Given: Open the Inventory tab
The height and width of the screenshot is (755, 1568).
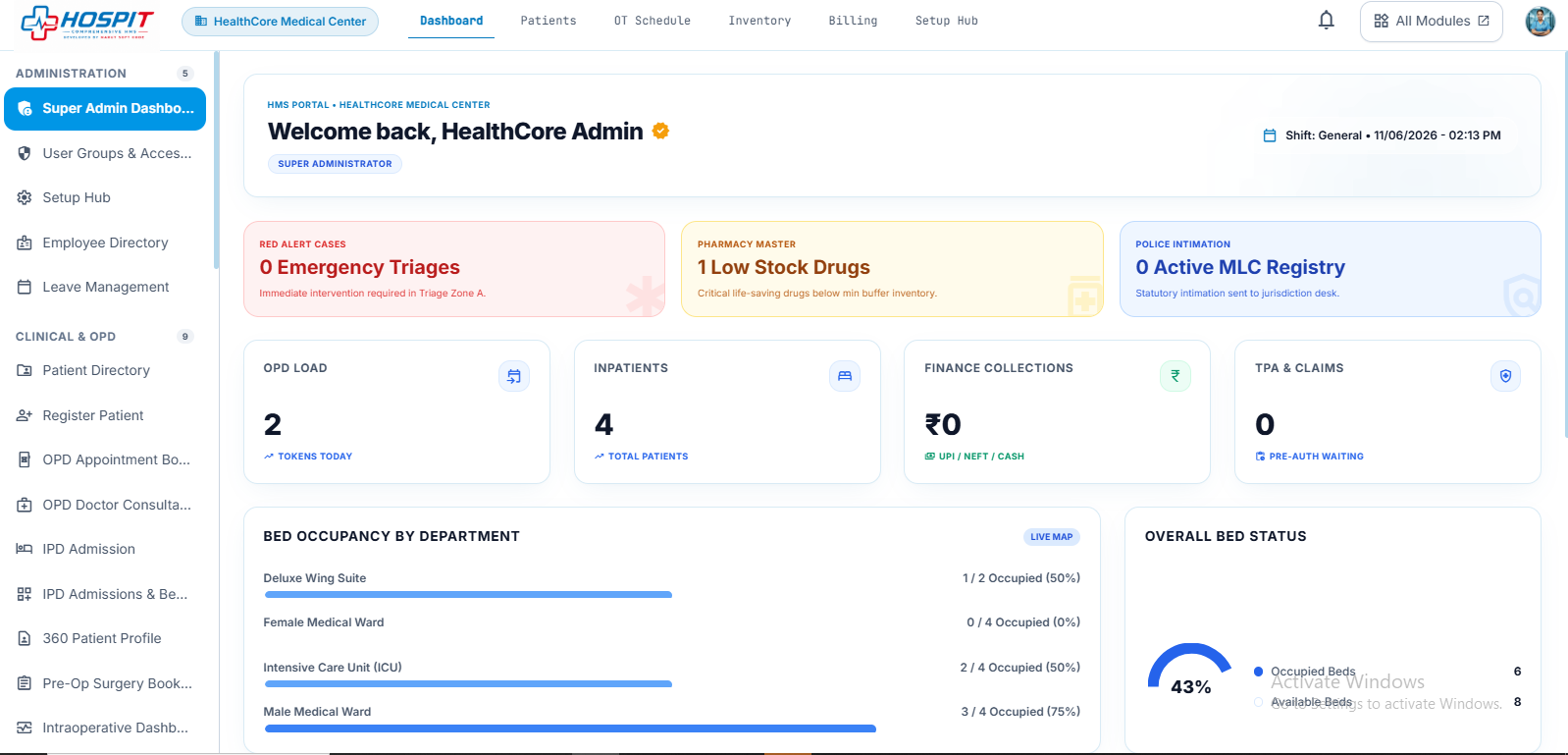Looking at the screenshot, I should 759,21.
